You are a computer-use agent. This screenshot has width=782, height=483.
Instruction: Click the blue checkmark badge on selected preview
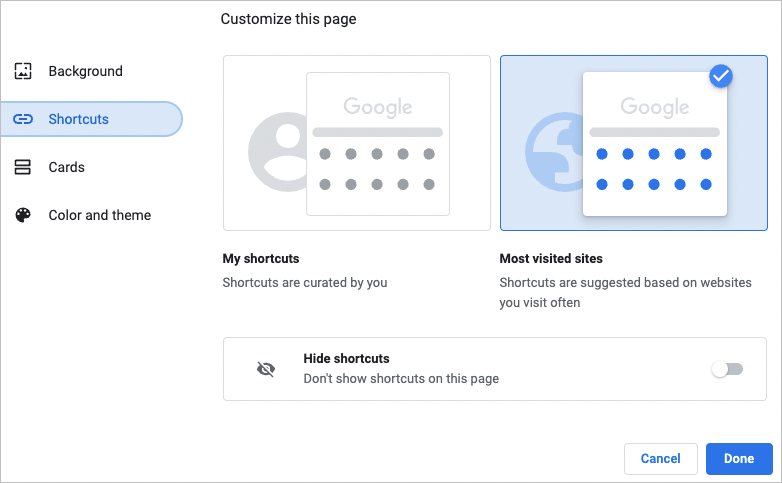[720, 76]
